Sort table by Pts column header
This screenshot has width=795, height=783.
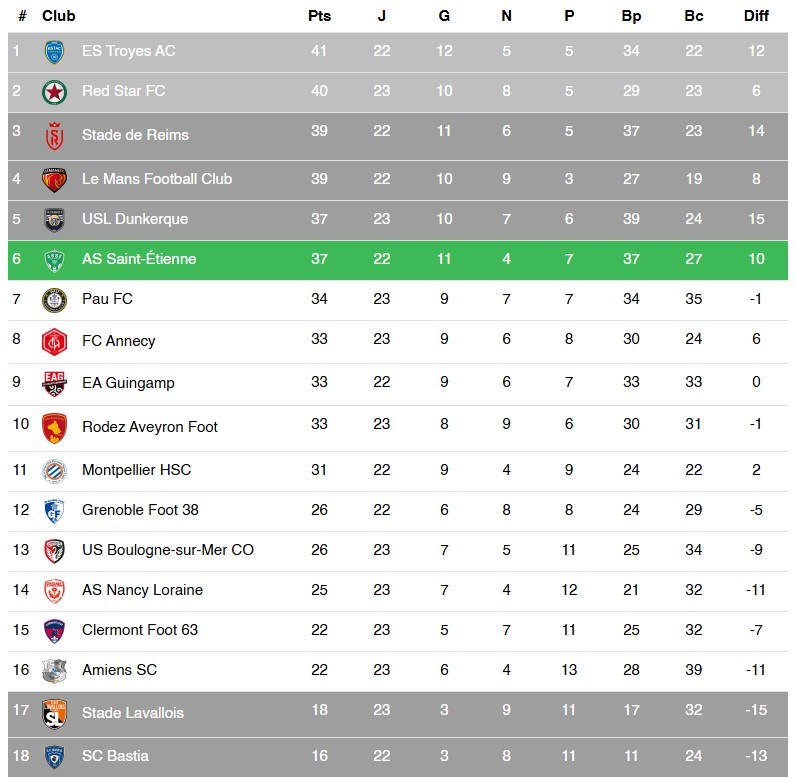coord(319,16)
